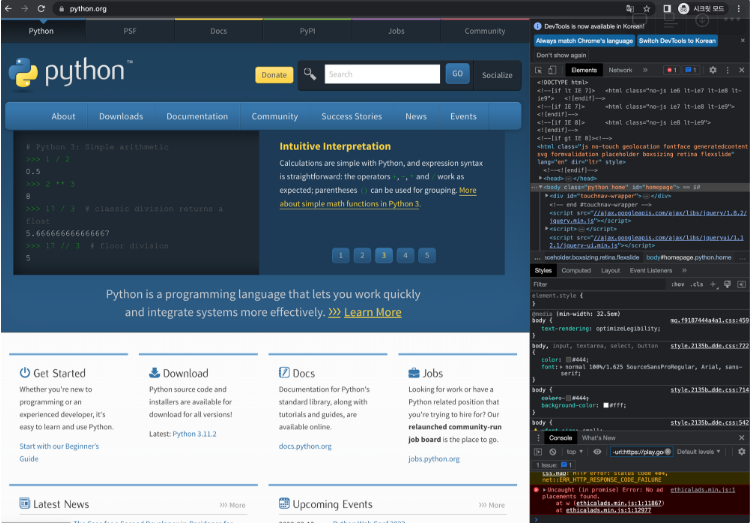Activate the DevTools inspect element picker
Viewport: 751px width, 524px height.
(x=538, y=70)
